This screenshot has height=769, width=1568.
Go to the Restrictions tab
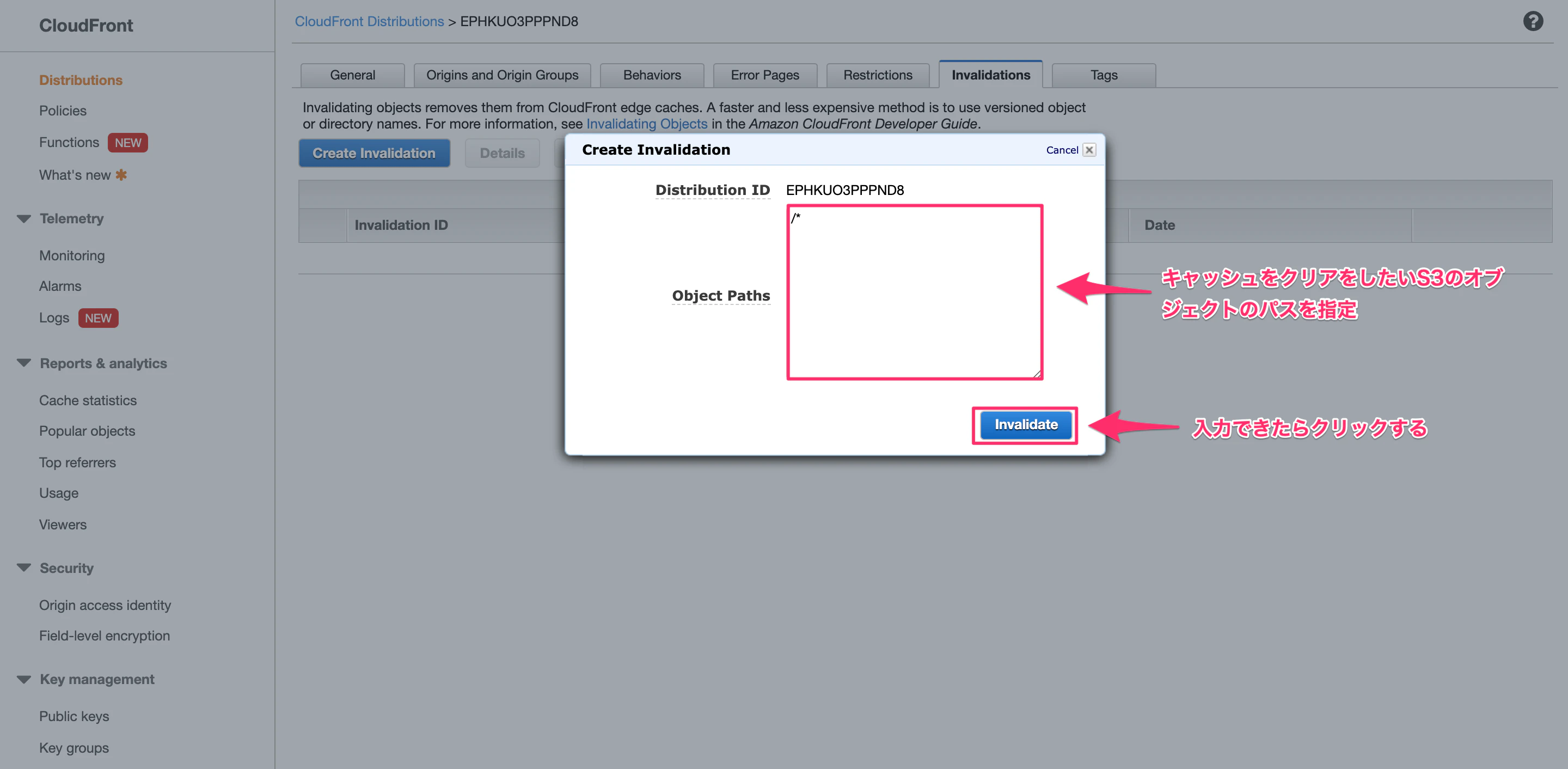[878, 75]
